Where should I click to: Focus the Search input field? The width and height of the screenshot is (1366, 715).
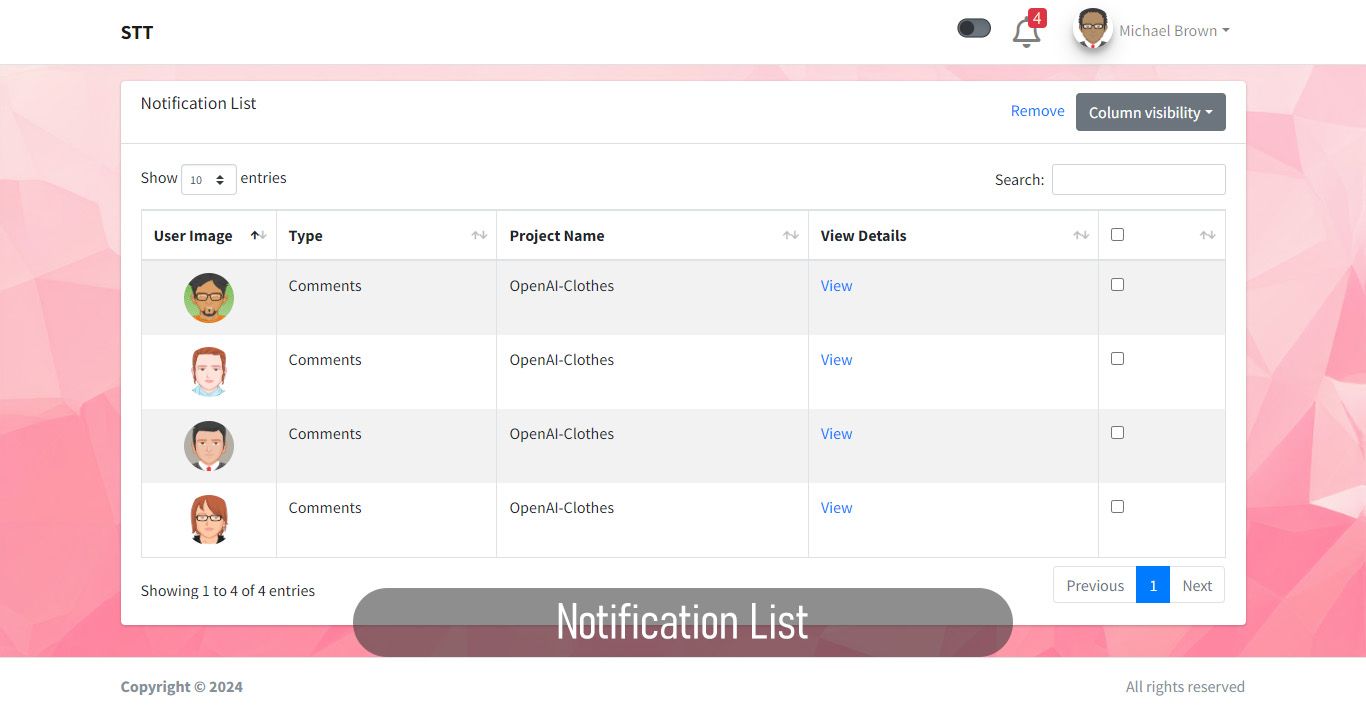(1138, 179)
